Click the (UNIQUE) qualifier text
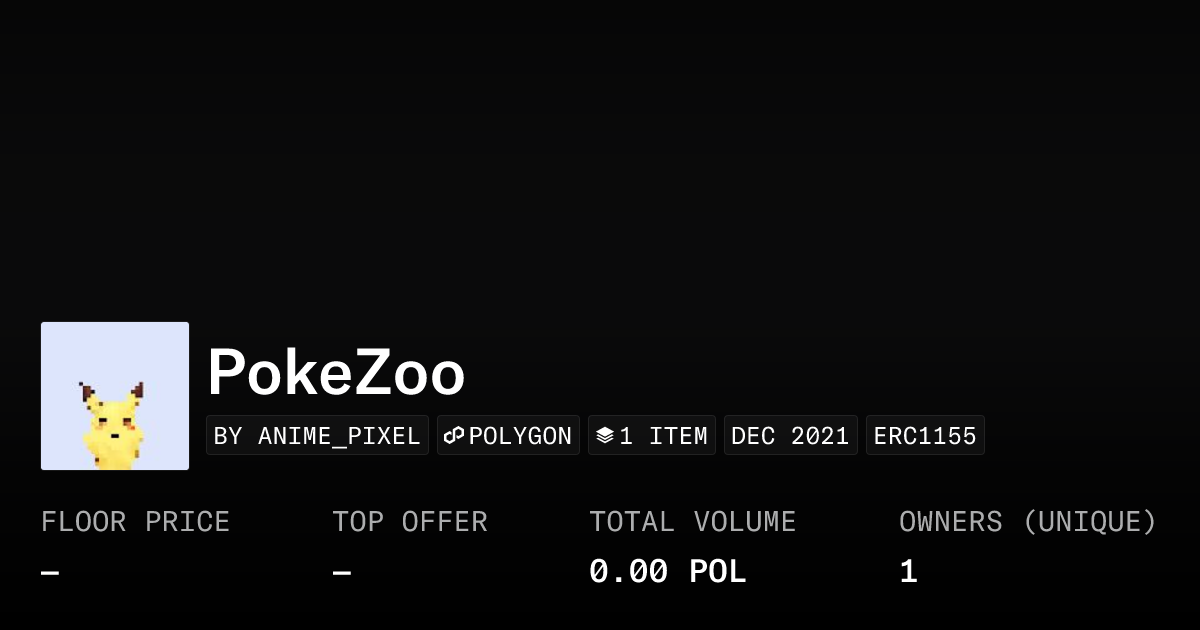 click(x=1089, y=522)
